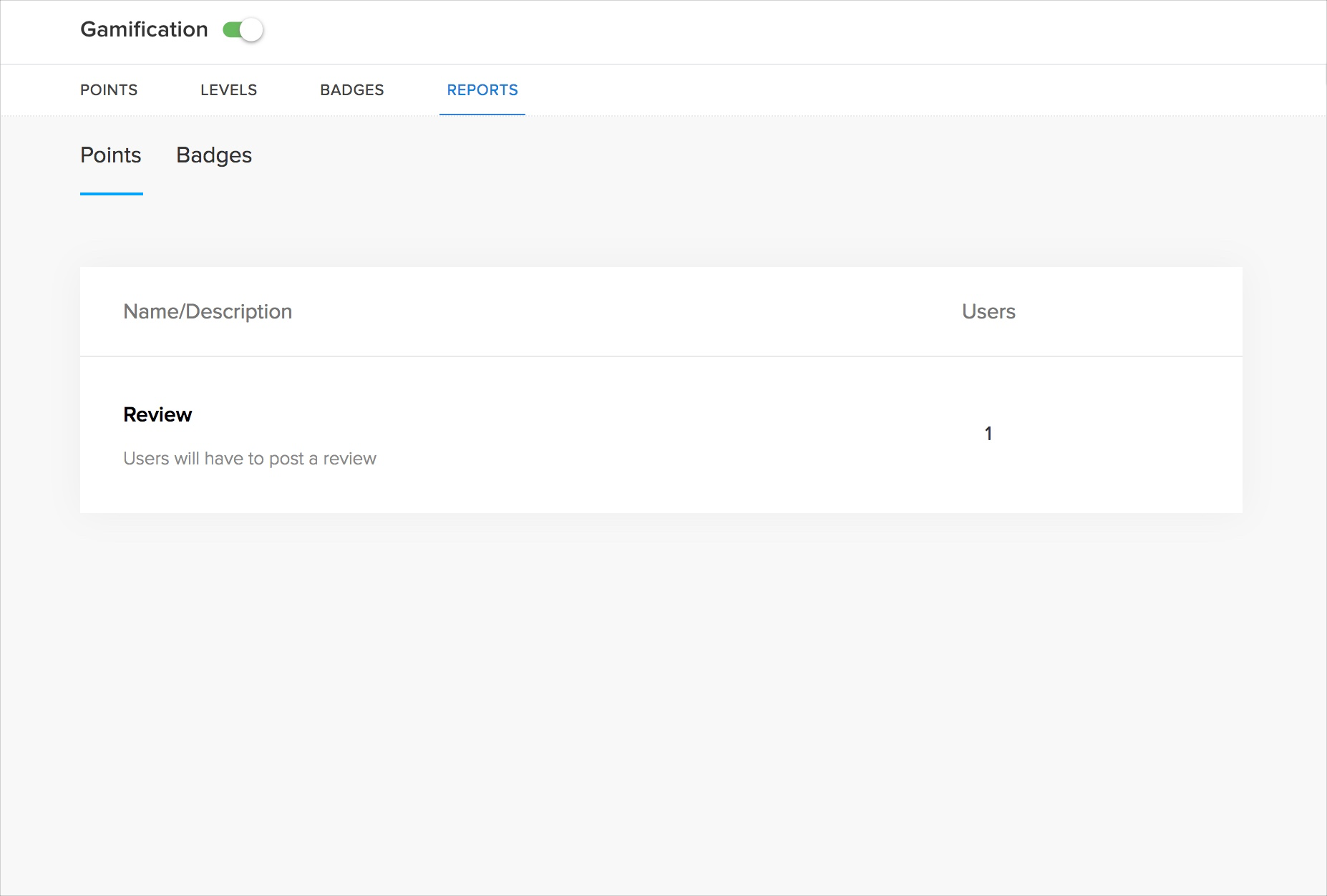
Task: Disable the Gamification toggle switch
Action: pos(243,30)
